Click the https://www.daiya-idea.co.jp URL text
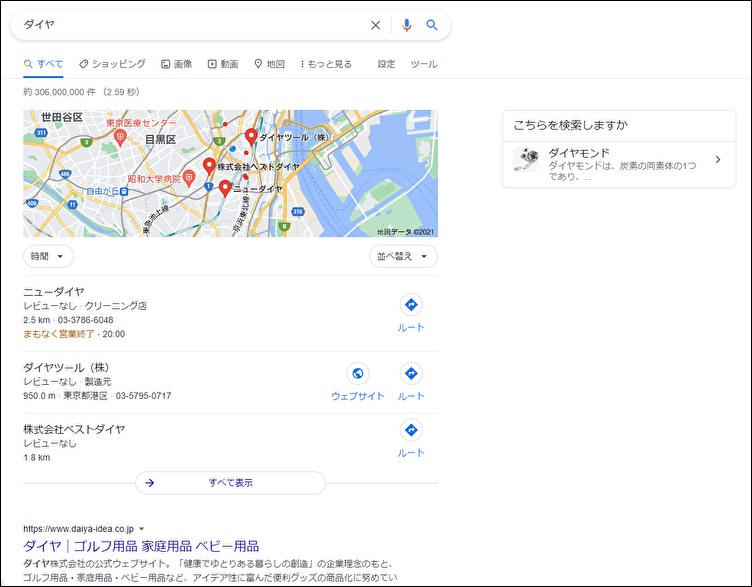Screen dimensions: 752x587 (x=79, y=529)
